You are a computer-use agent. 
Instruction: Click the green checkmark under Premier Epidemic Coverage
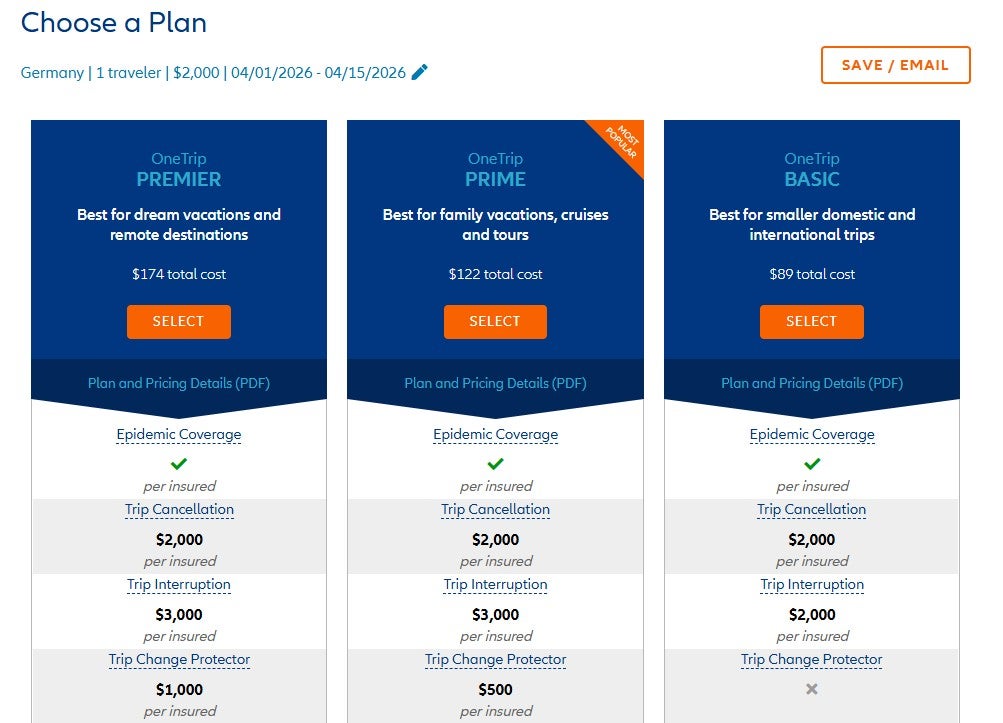(x=179, y=463)
